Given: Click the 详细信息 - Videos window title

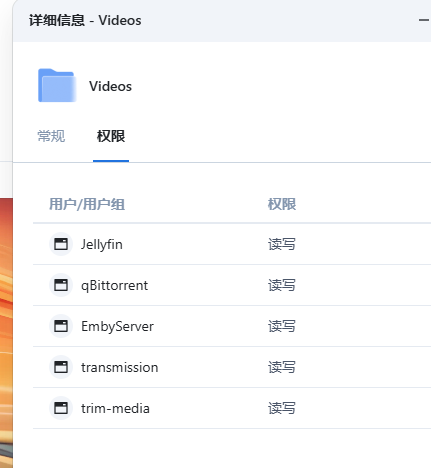Looking at the screenshot, I should pyautogui.click(x=85, y=20).
